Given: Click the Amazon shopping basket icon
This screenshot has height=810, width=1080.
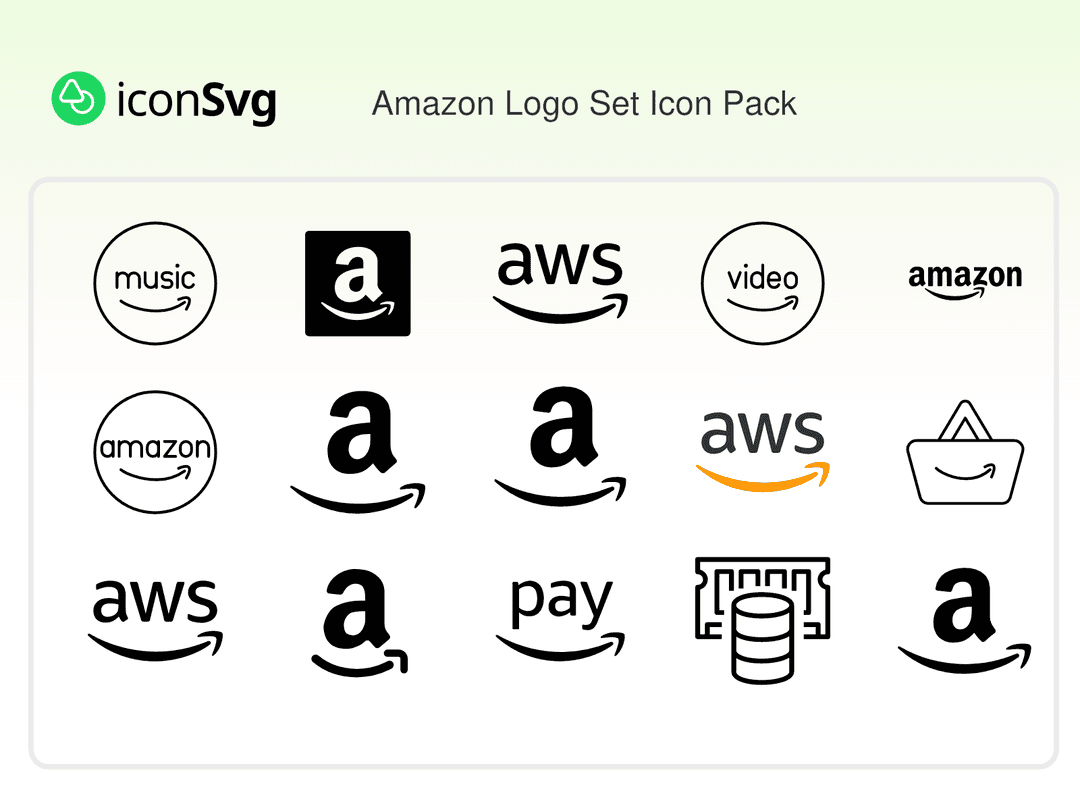Looking at the screenshot, I should coord(965,453).
